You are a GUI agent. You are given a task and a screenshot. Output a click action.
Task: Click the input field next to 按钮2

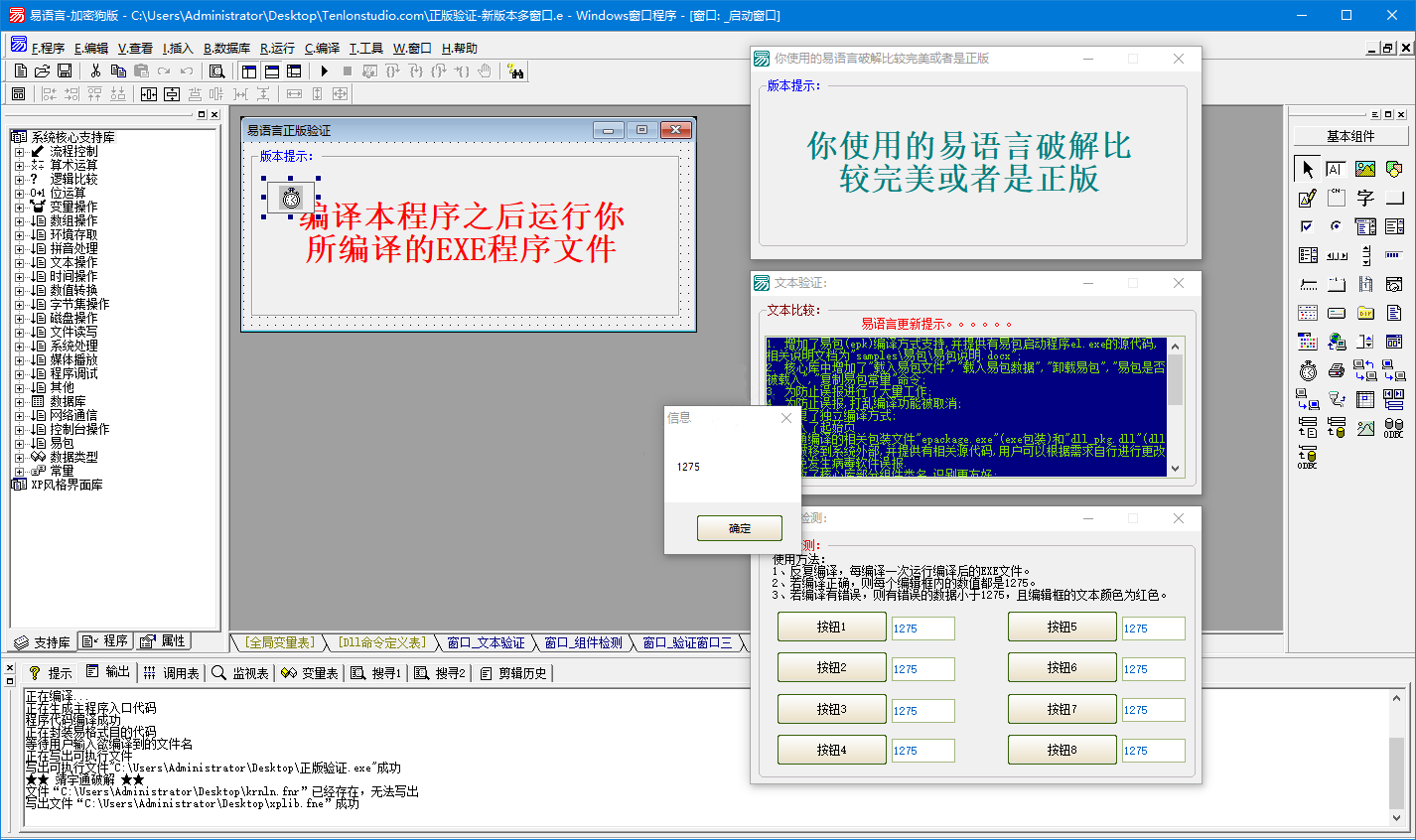922,669
